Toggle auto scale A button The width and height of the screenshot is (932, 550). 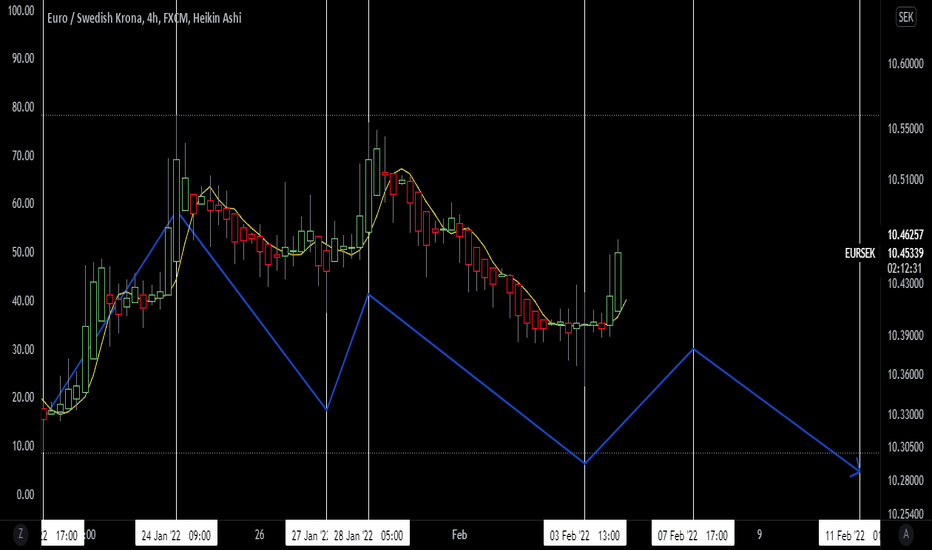(906, 534)
